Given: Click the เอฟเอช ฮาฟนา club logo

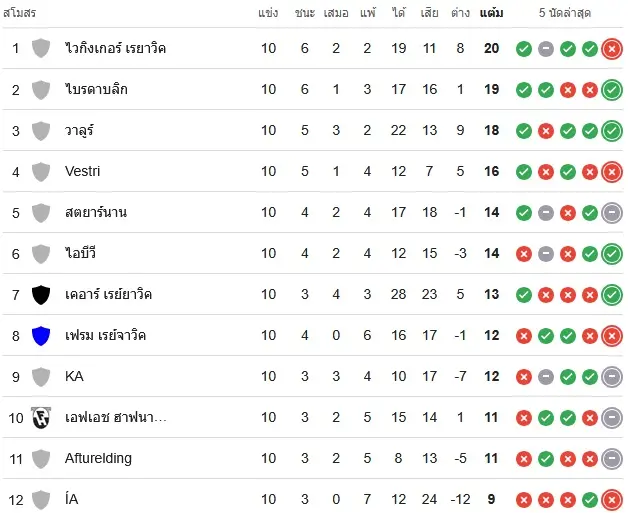Looking at the screenshot, I should 41,417.
